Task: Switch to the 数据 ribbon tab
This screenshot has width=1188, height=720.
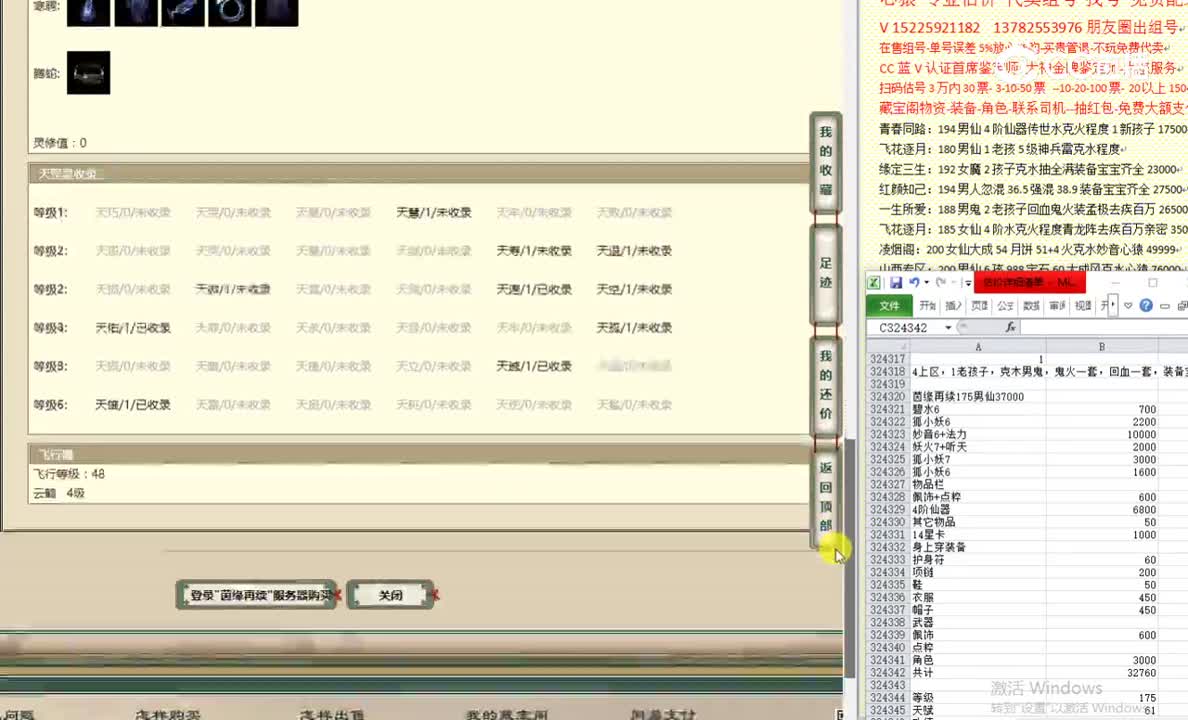Action: 1033,305
